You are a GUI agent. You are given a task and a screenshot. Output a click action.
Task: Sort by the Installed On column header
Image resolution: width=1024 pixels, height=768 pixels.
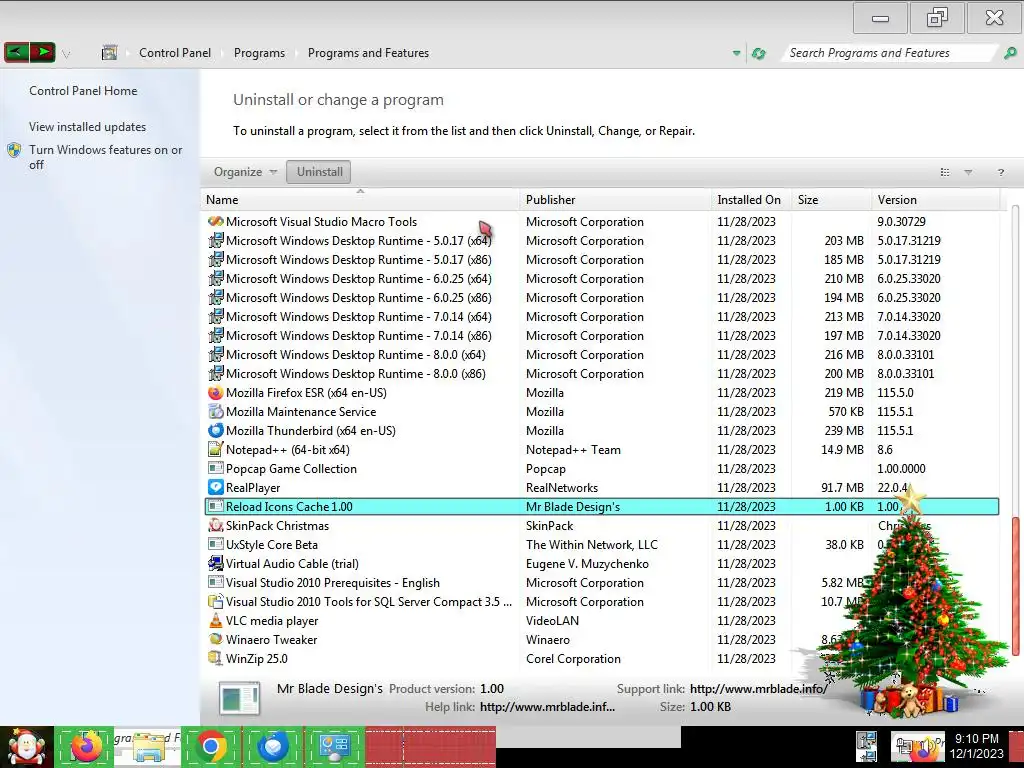[x=750, y=200]
